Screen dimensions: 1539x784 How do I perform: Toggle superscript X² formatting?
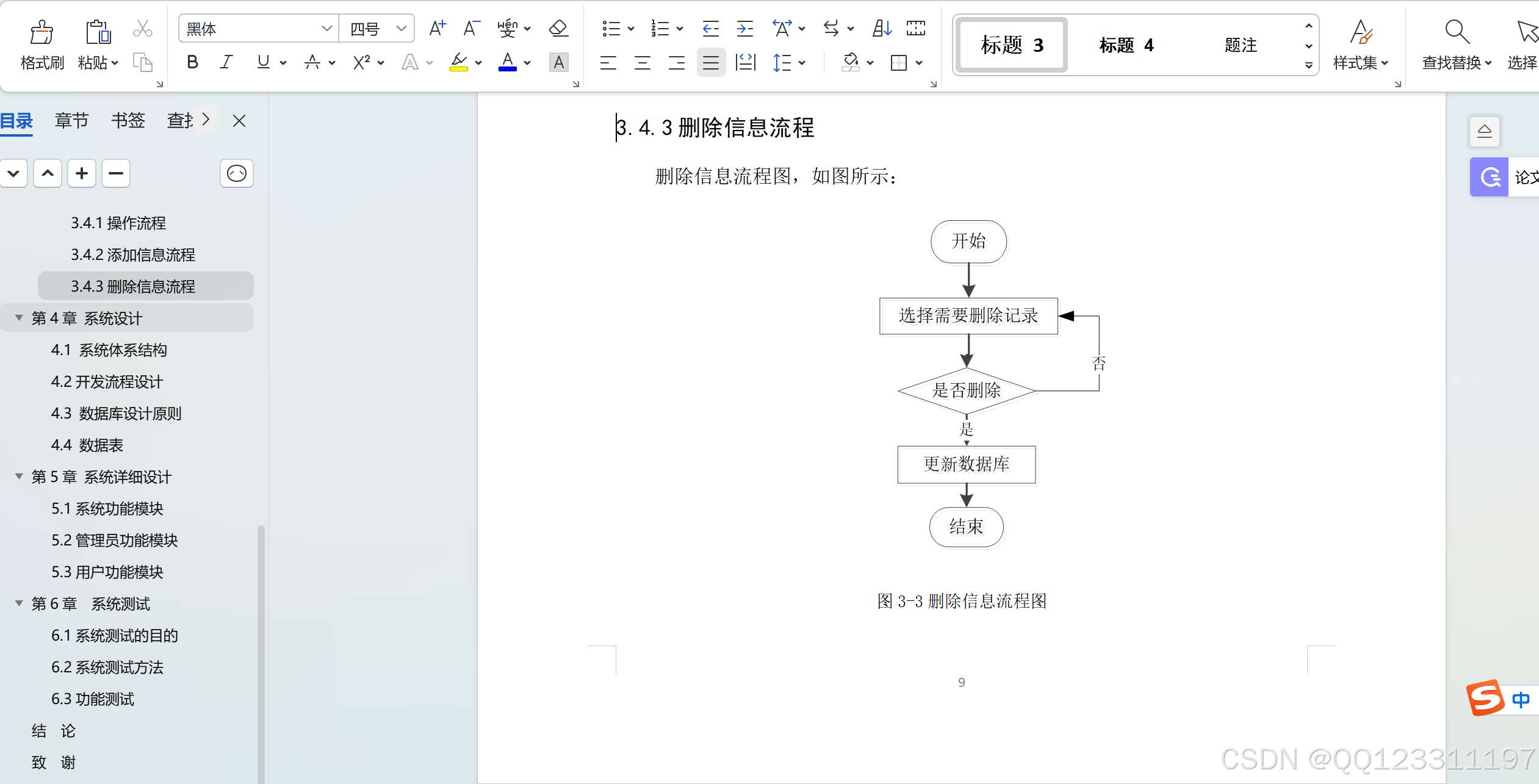pyautogui.click(x=361, y=62)
